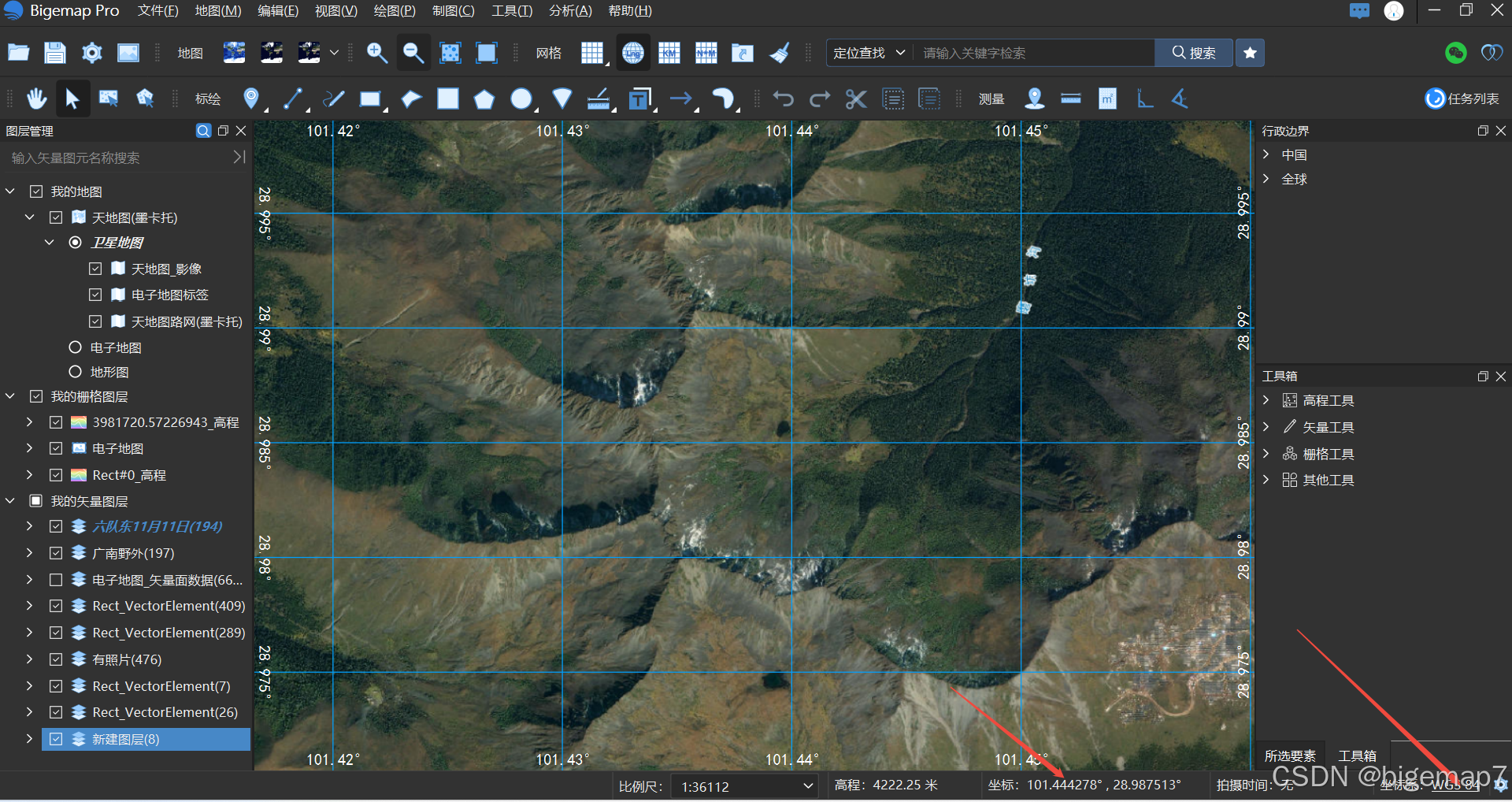
Task: Select the placemark pin drawing tool
Action: coord(251,98)
